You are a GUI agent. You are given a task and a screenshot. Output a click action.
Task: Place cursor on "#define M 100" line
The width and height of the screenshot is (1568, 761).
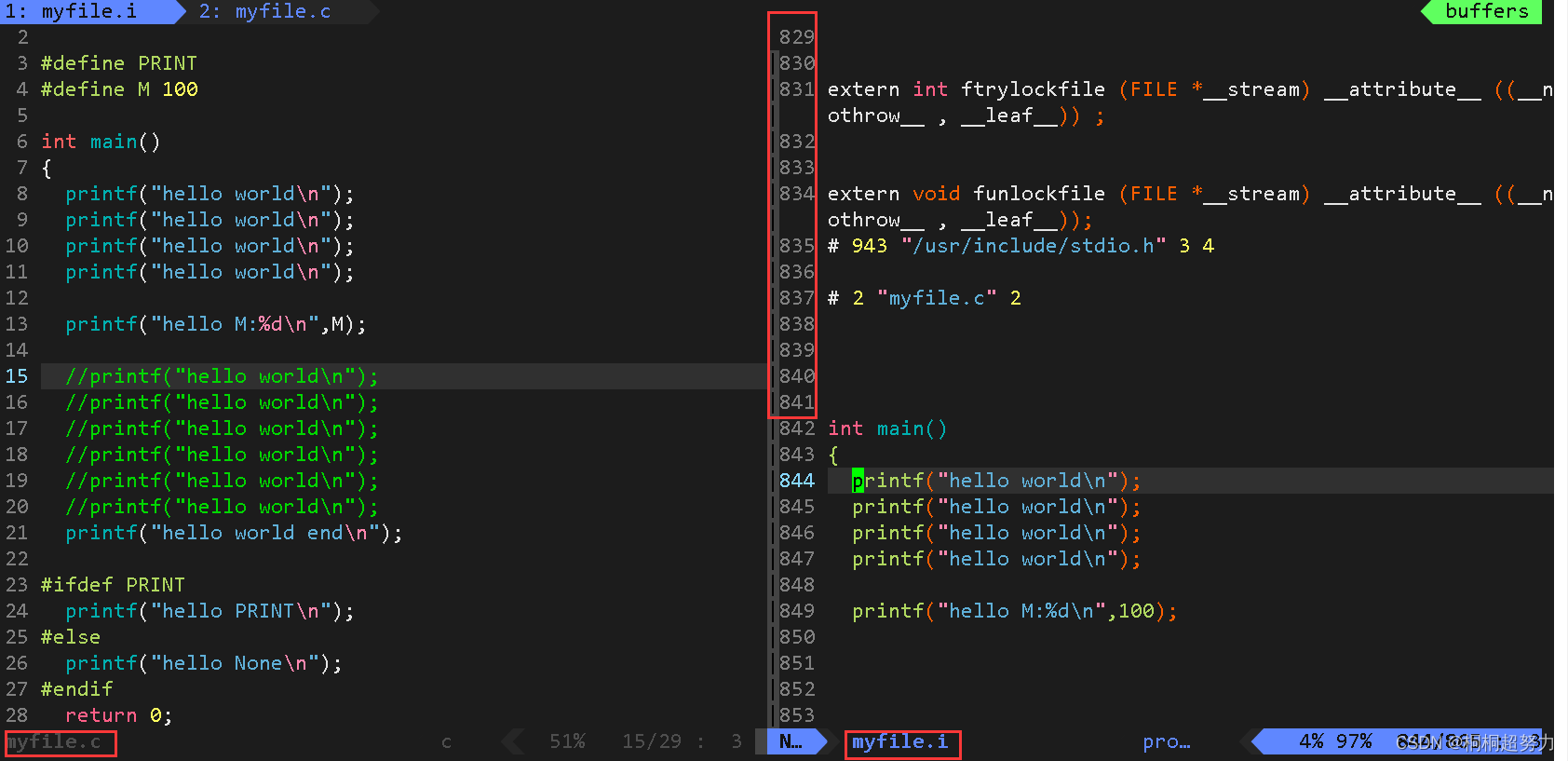tap(119, 89)
